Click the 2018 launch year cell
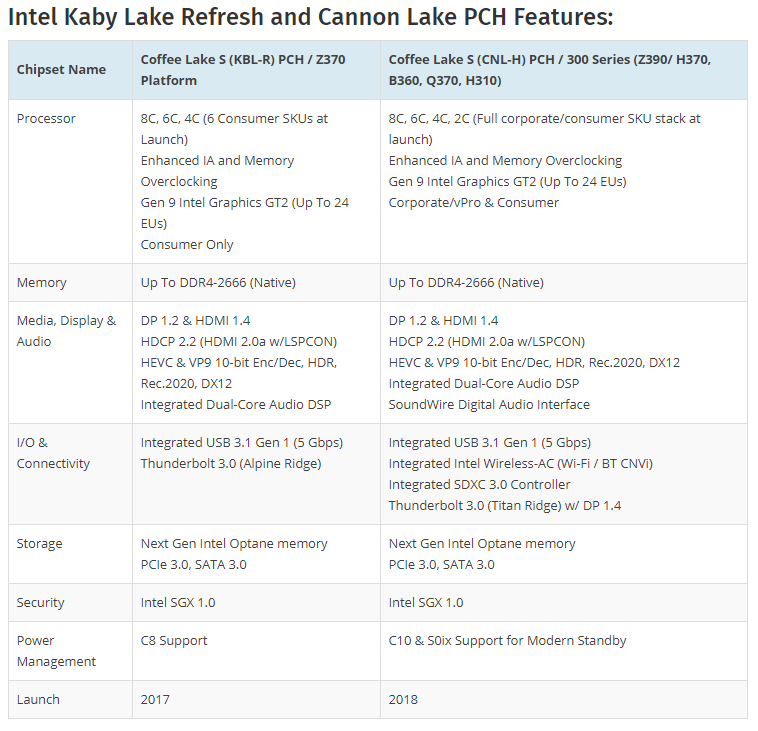 (x=403, y=700)
